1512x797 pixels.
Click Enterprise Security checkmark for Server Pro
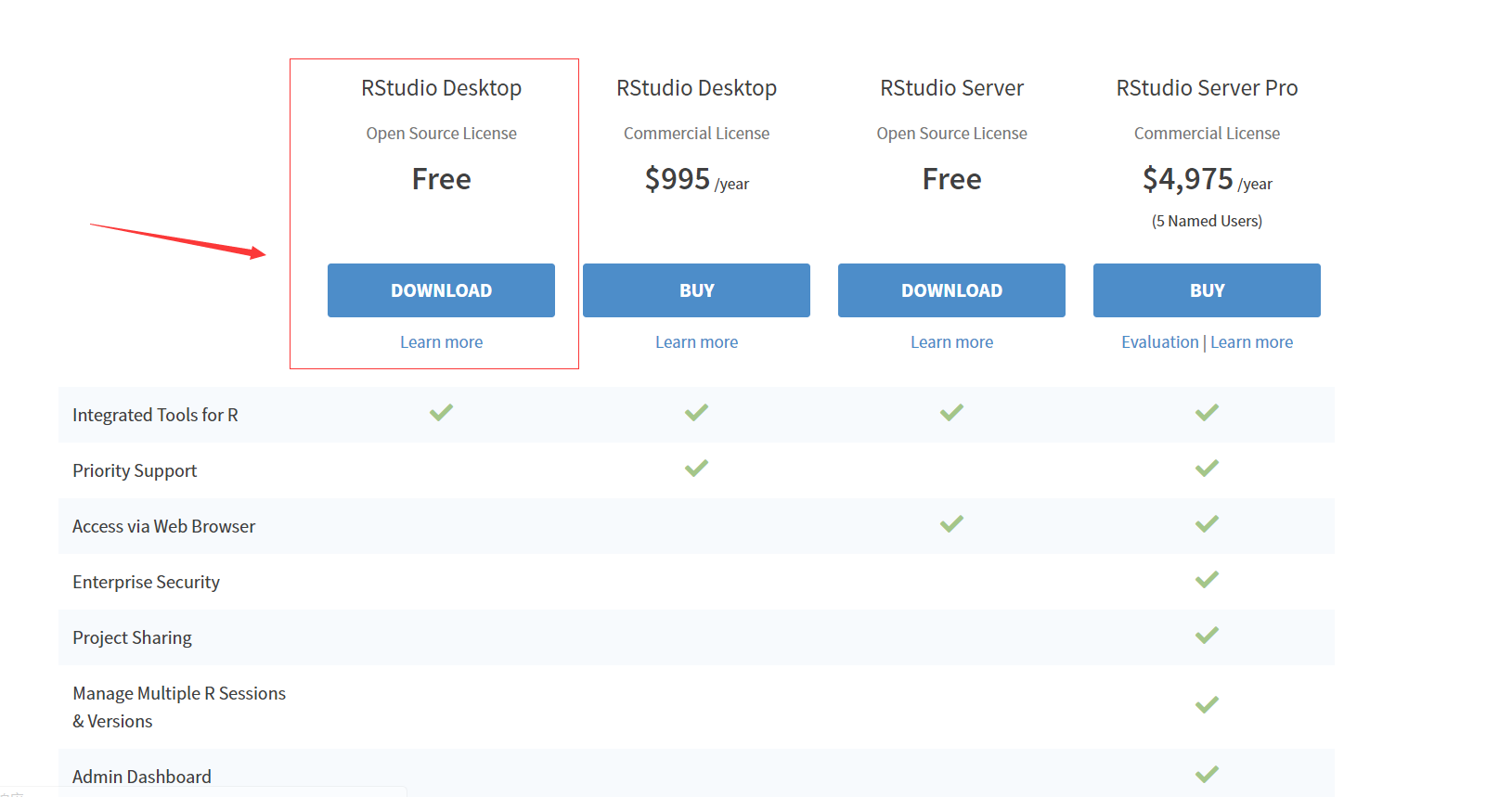click(1207, 580)
